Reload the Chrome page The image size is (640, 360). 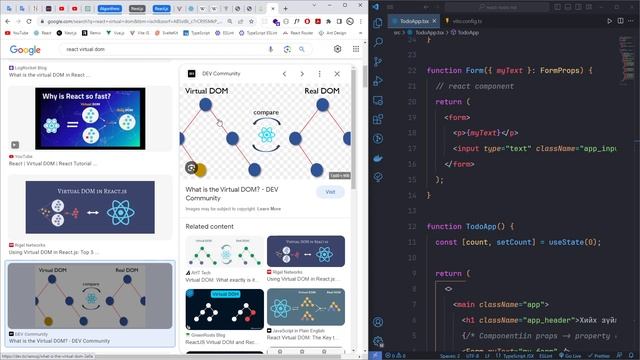tap(29, 21)
